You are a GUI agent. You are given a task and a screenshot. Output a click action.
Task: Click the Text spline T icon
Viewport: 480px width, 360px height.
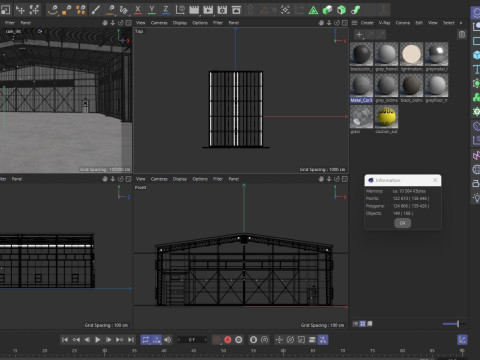click(x=476, y=69)
